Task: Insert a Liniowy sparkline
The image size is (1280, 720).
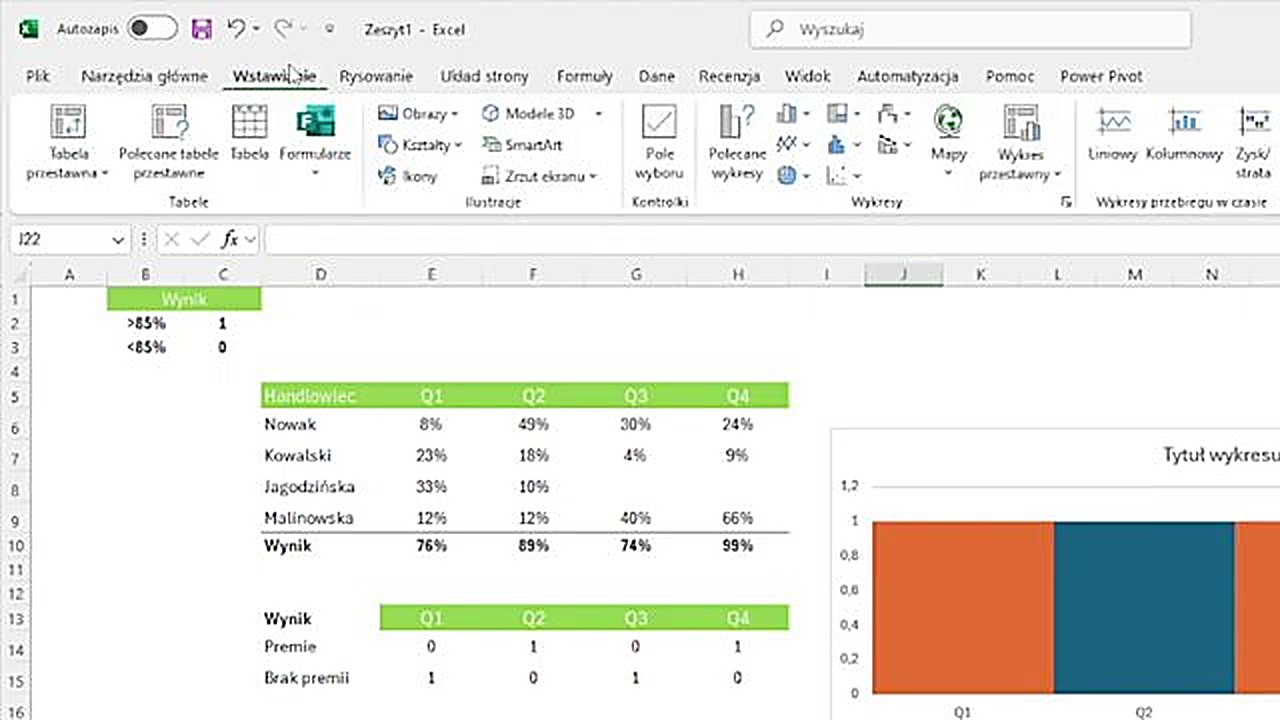Action: coord(1113,123)
